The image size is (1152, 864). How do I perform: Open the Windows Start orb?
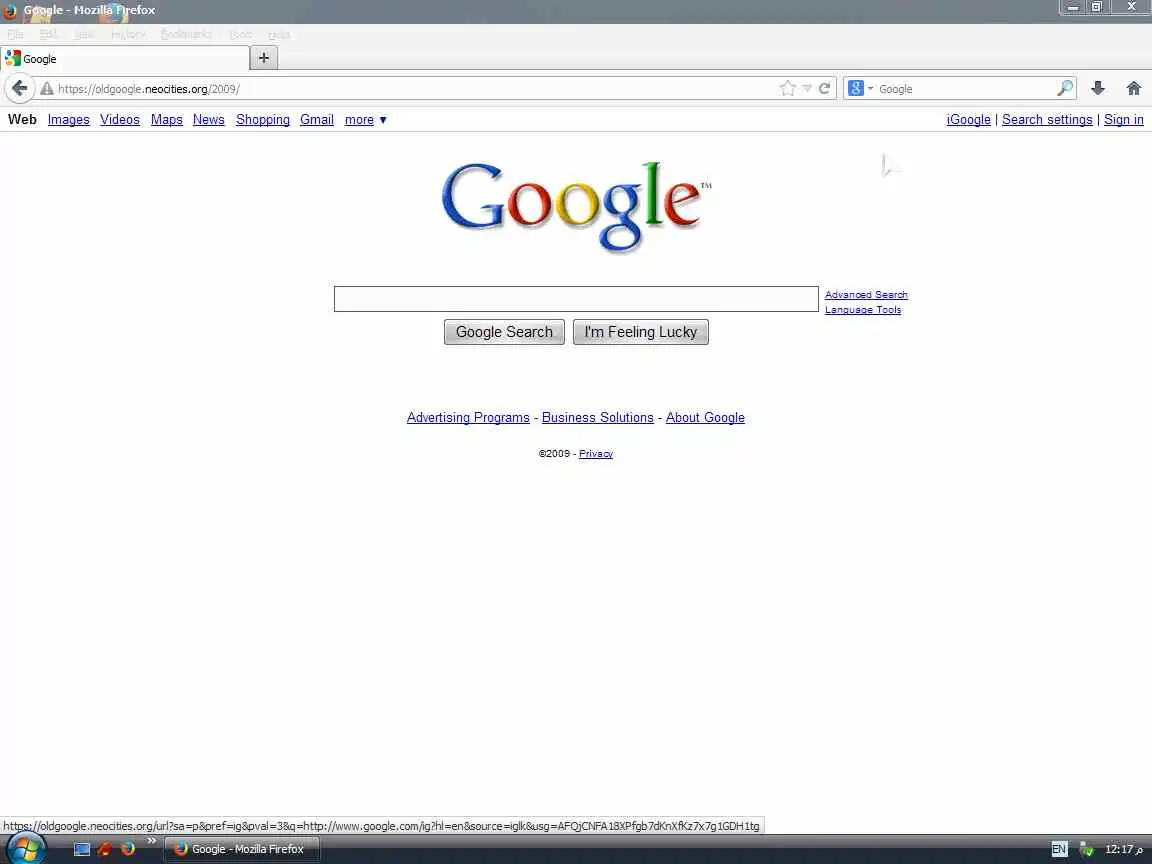[x=26, y=849]
